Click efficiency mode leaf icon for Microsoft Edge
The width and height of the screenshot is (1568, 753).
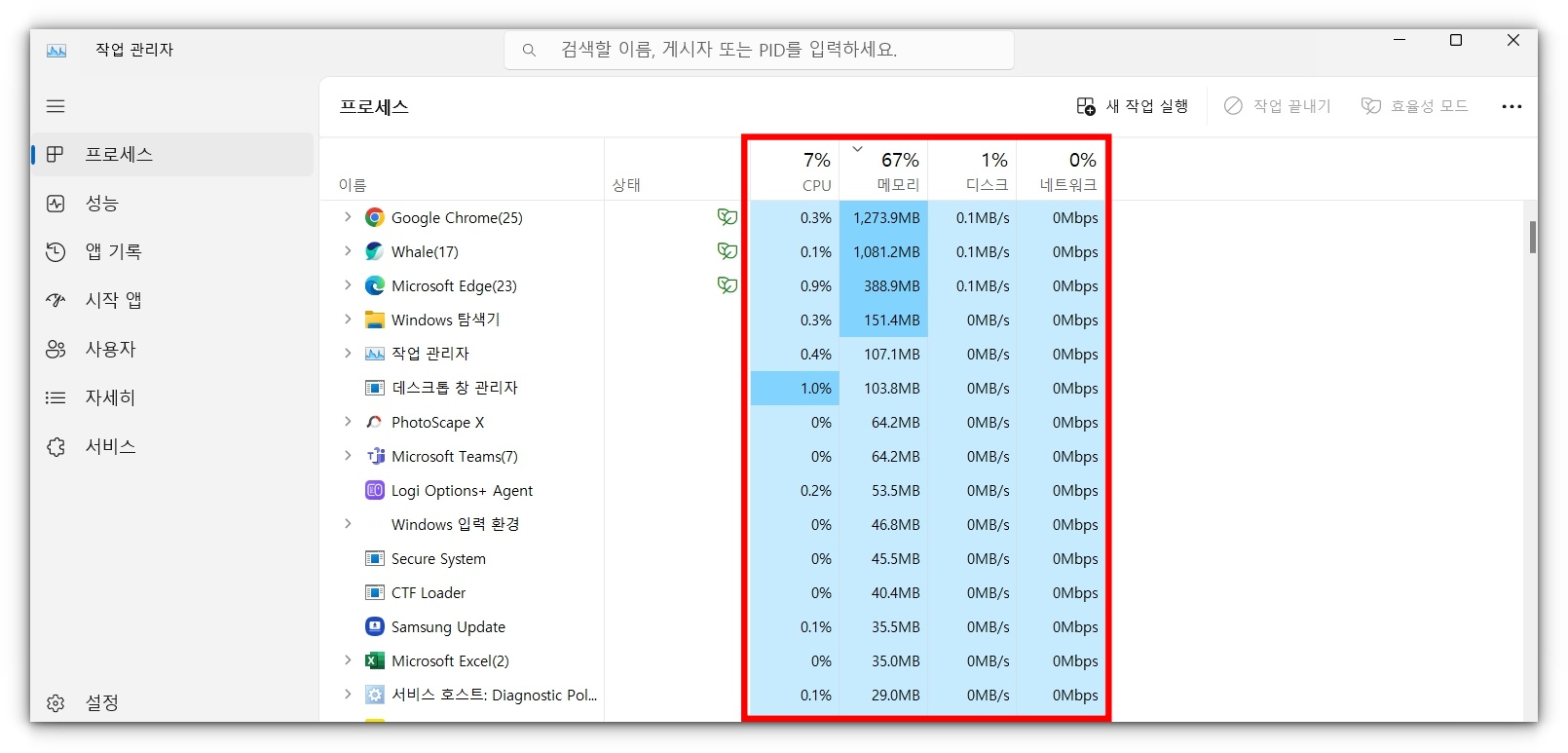(728, 284)
